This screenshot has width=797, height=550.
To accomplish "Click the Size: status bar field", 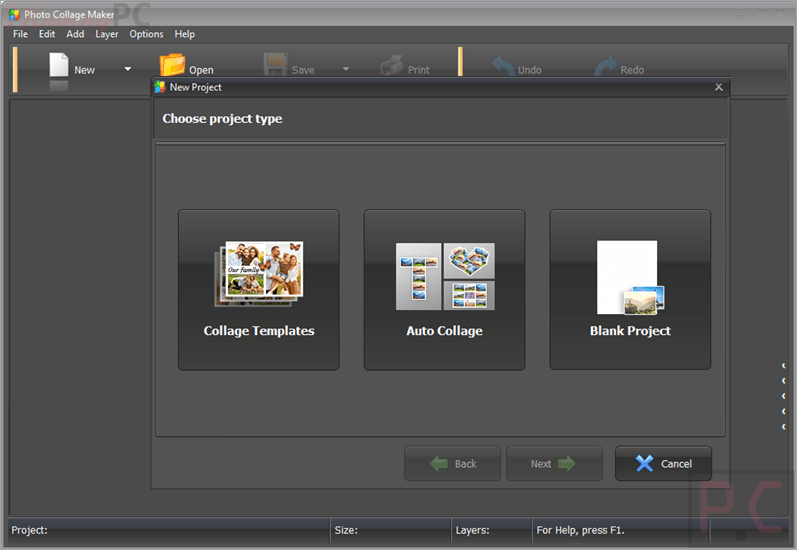I will pyautogui.click(x=391, y=530).
